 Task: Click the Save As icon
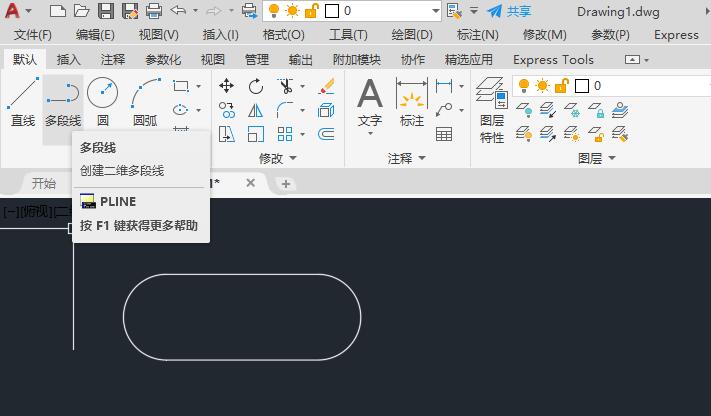(x=130, y=10)
